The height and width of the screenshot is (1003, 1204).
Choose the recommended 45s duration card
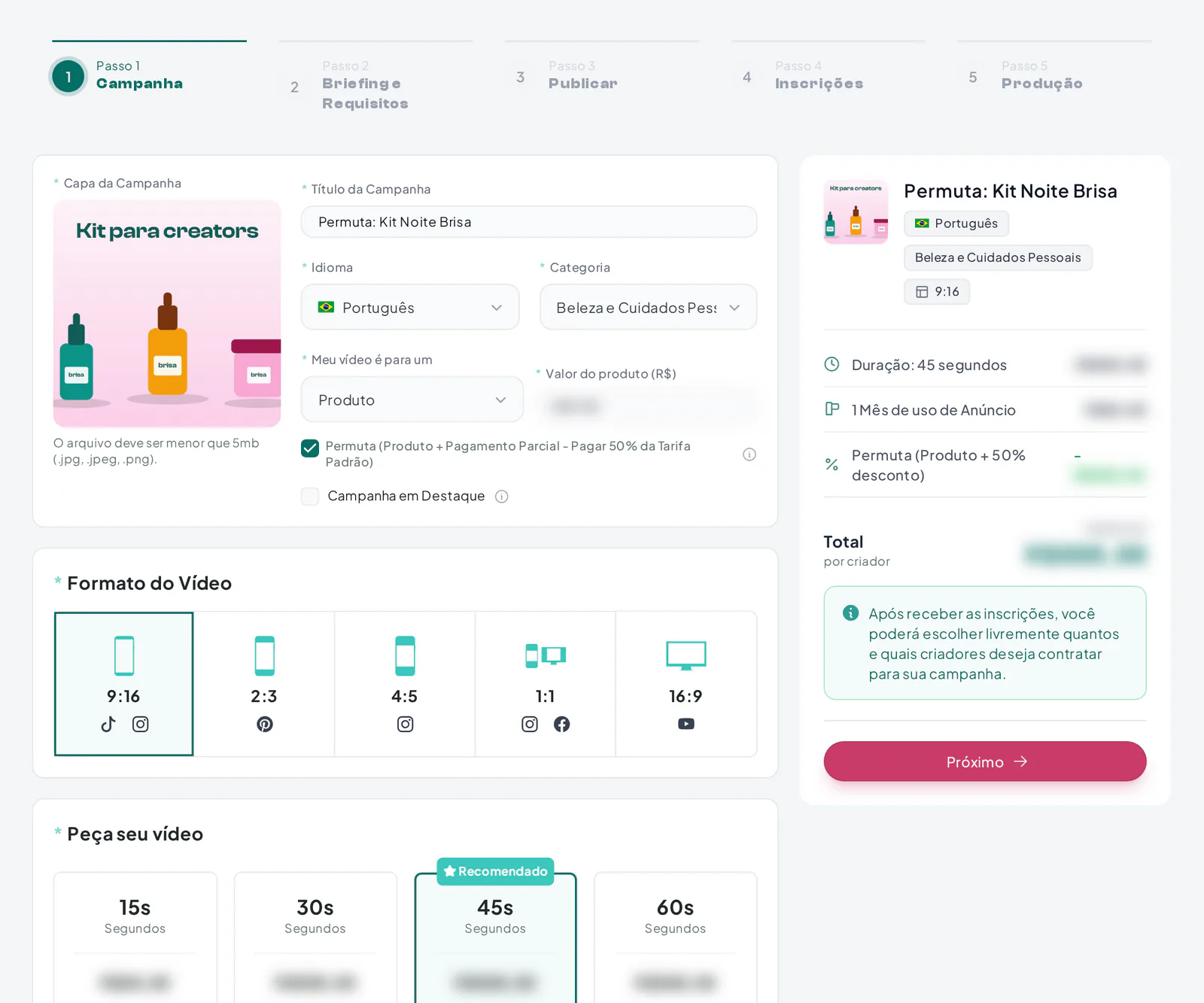[x=495, y=938]
